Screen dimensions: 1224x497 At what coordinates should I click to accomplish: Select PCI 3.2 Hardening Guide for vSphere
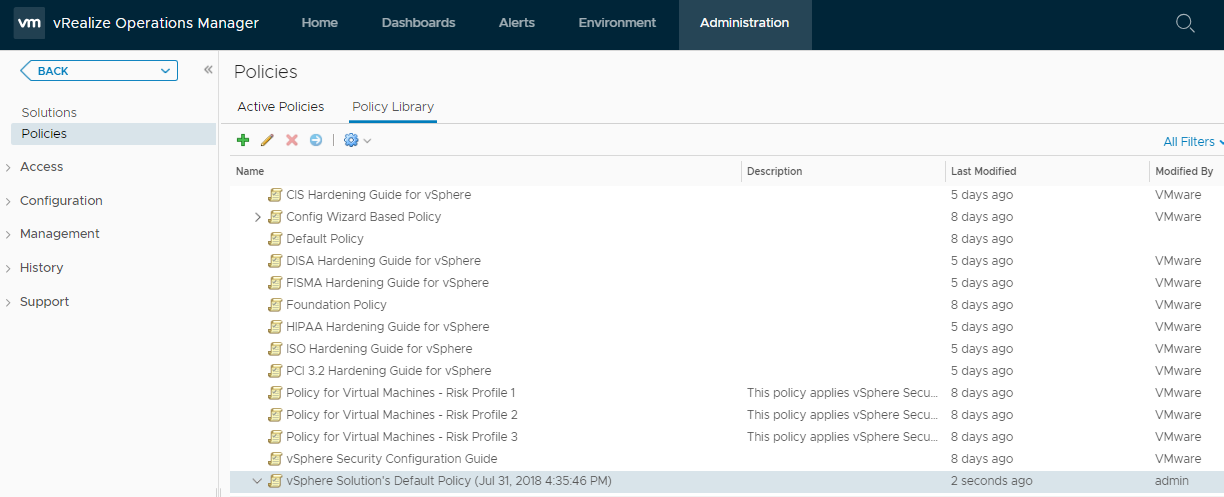tap(727, 371)
